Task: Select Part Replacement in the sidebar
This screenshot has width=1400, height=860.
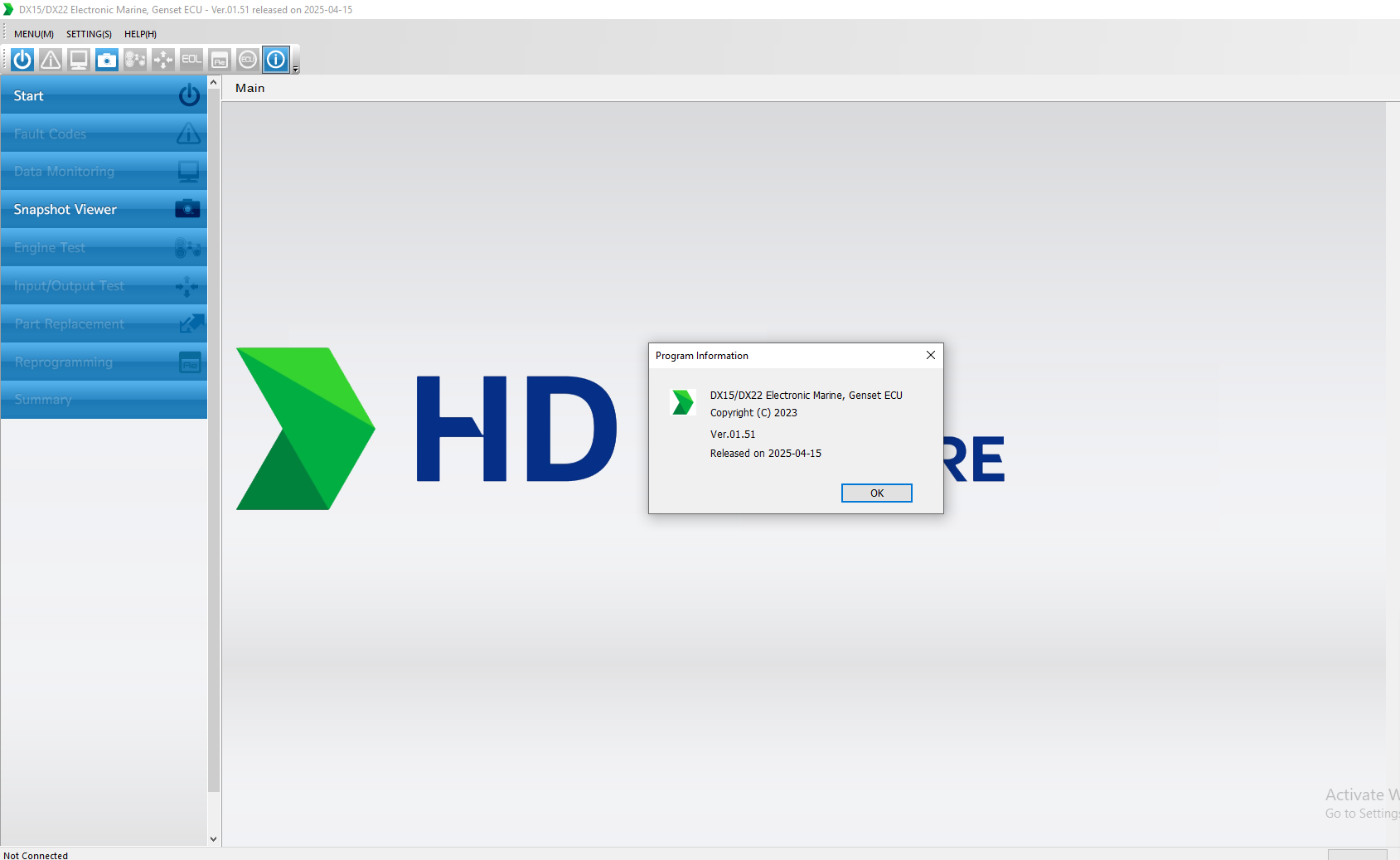Action: (104, 324)
